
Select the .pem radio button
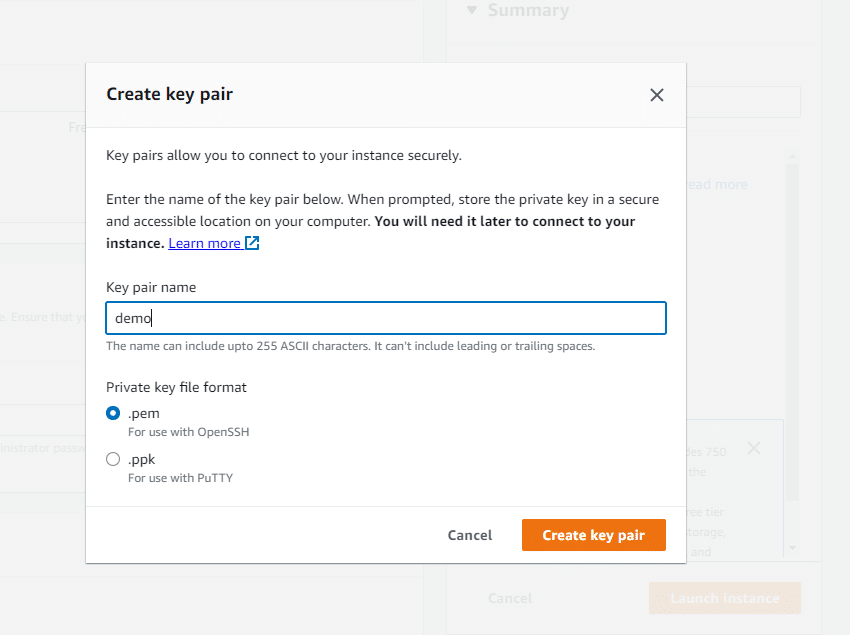tap(113, 413)
